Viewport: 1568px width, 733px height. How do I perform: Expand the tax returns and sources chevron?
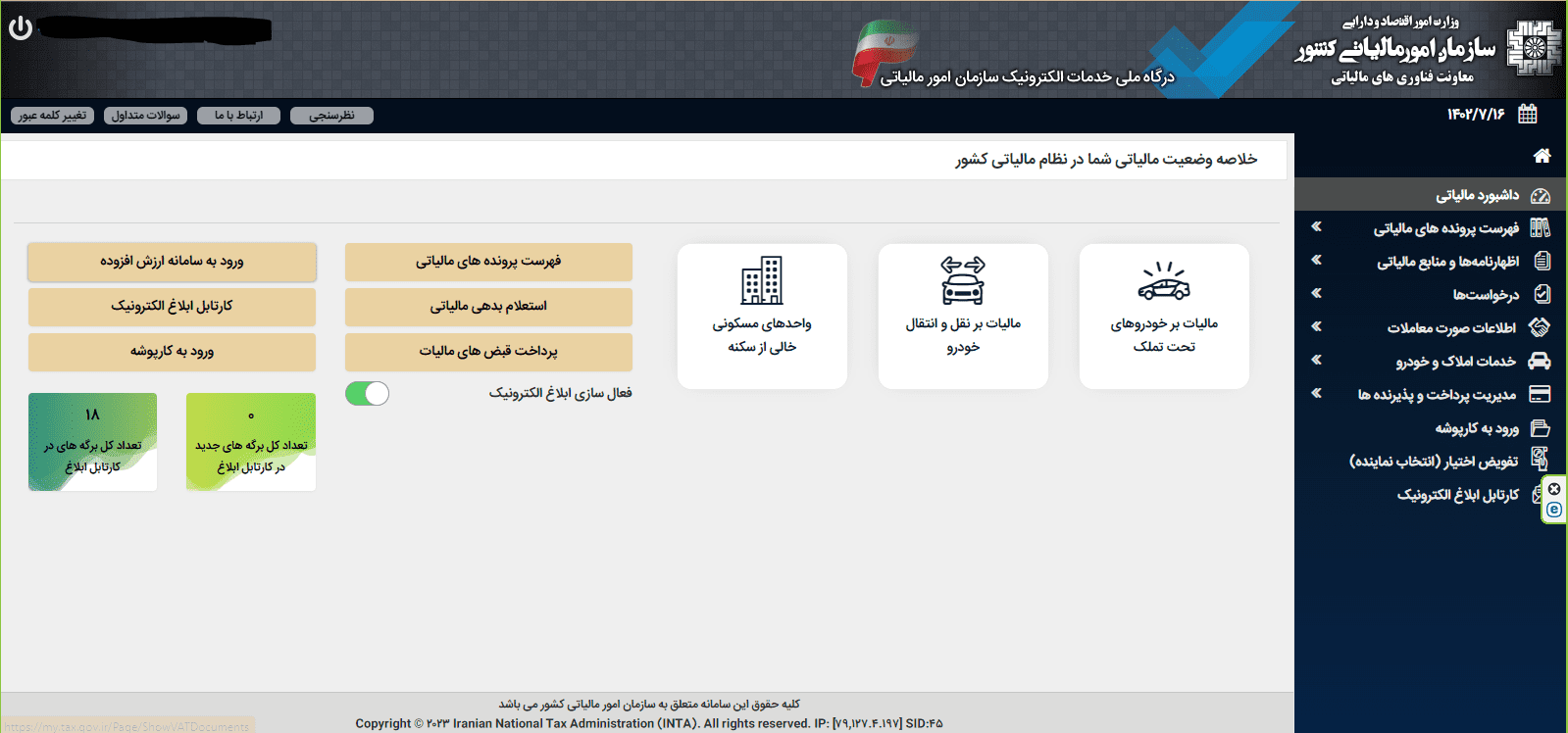tap(1316, 261)
